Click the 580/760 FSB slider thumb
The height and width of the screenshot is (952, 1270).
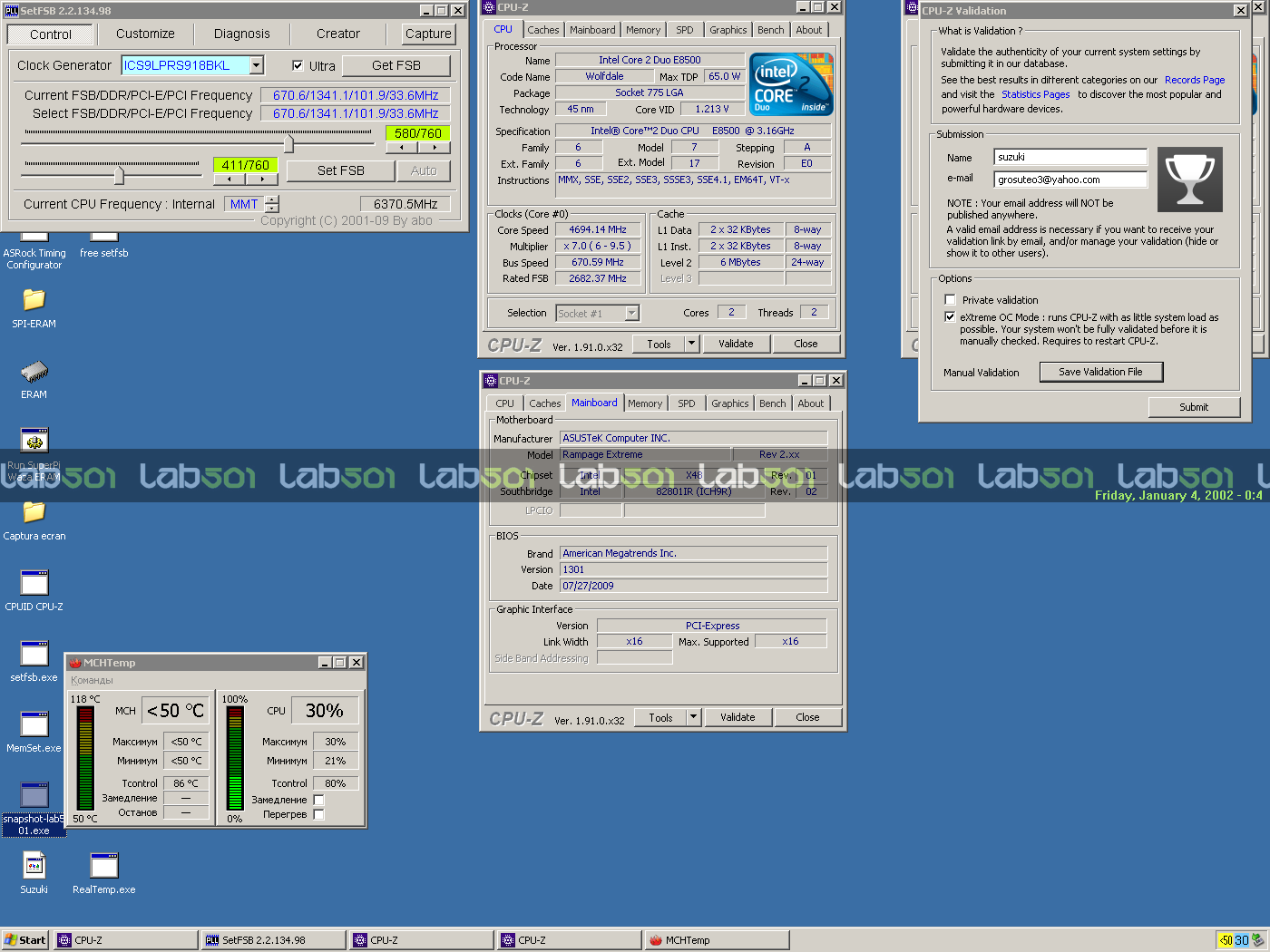288,143
